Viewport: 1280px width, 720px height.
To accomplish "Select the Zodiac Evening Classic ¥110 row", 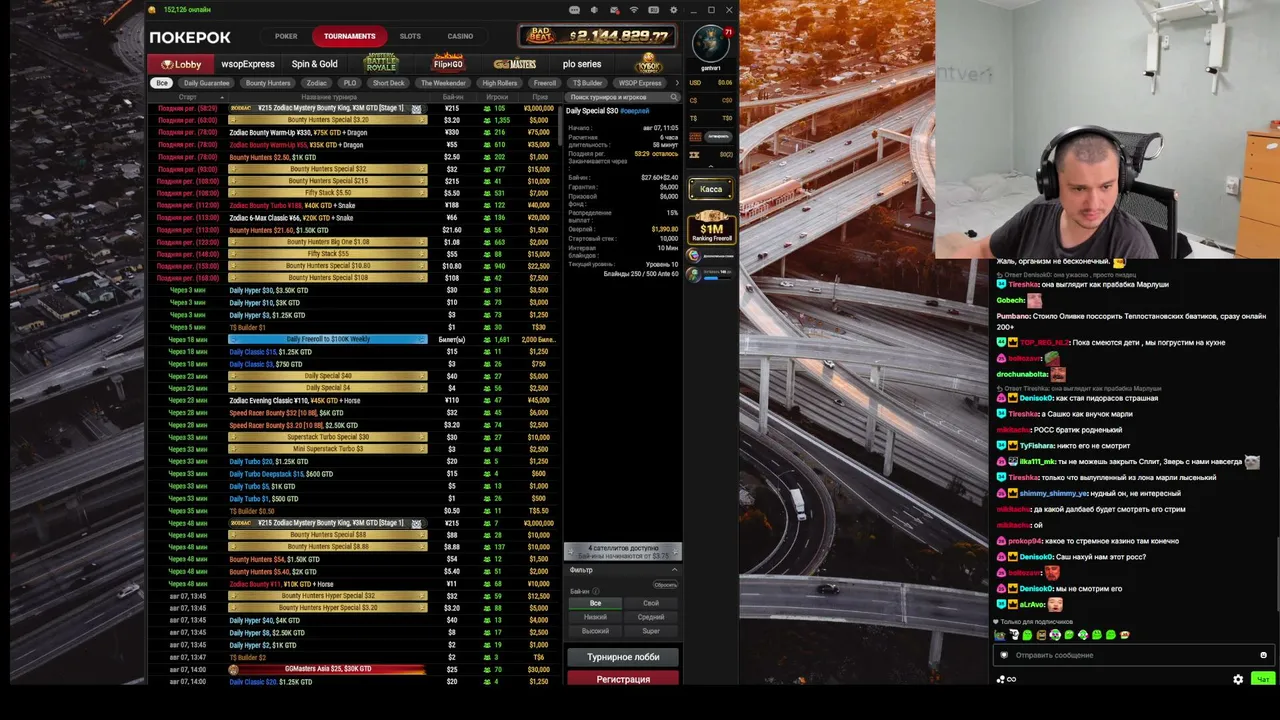I will 353,400.
